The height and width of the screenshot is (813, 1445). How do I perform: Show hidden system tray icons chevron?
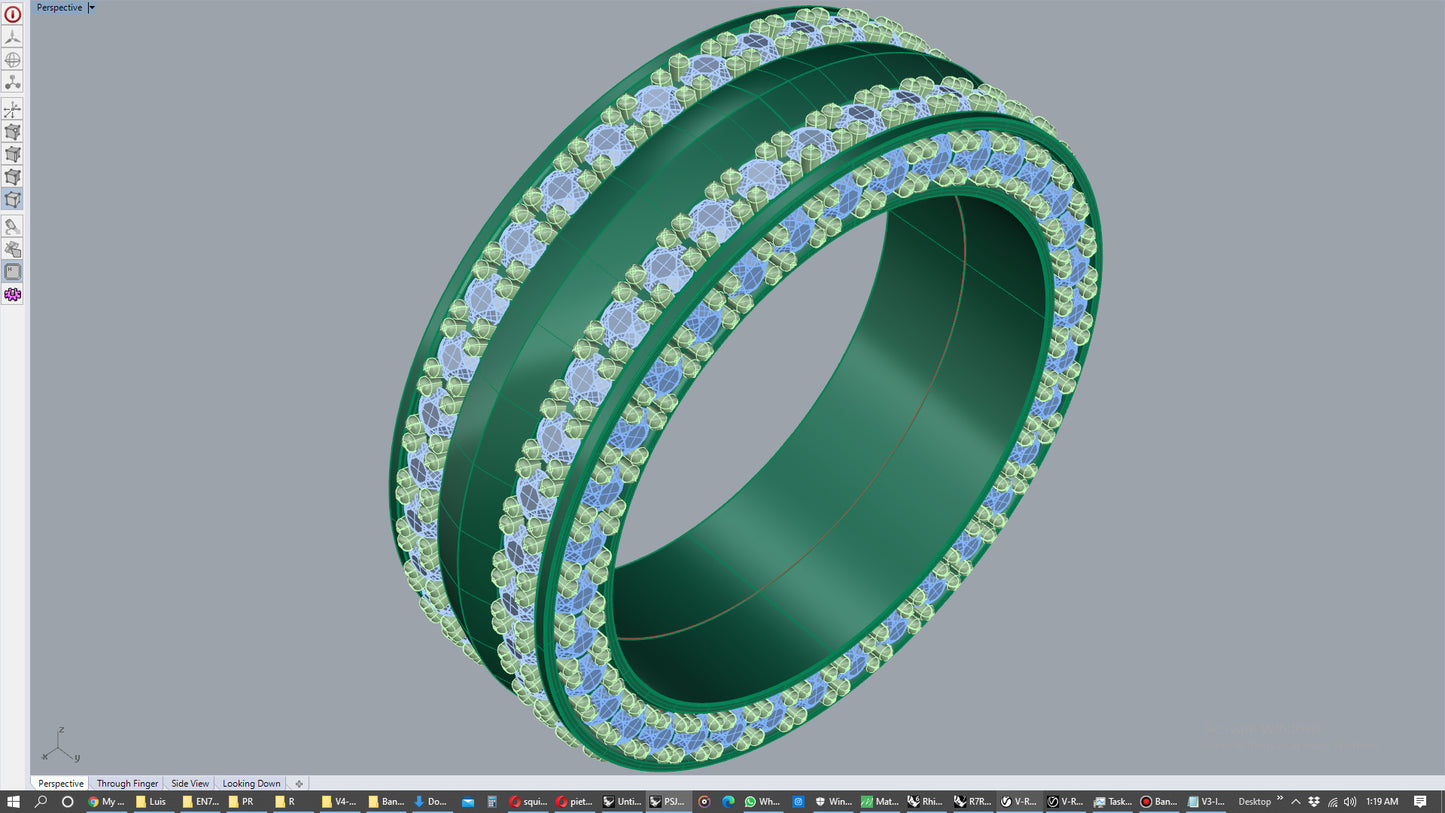(1296, 802)
